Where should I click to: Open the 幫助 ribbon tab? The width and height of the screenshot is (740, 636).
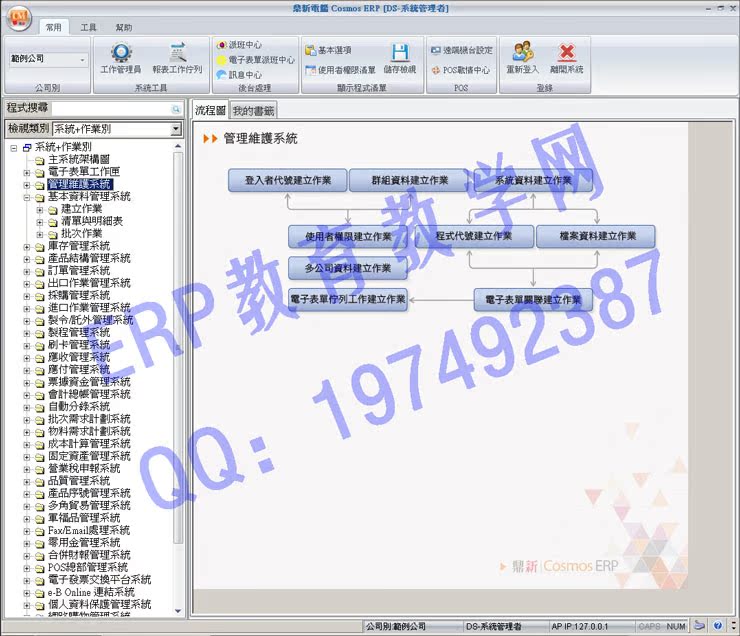point(124,27)
